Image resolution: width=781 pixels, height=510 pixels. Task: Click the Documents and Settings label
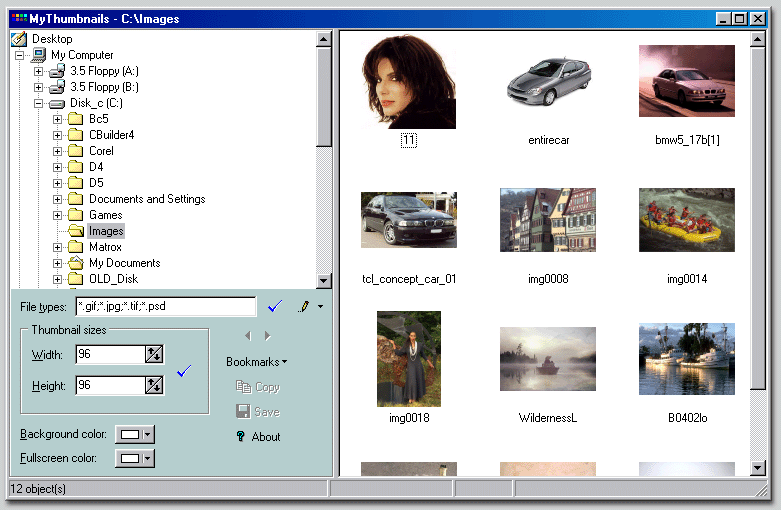[x=147, y=199]
